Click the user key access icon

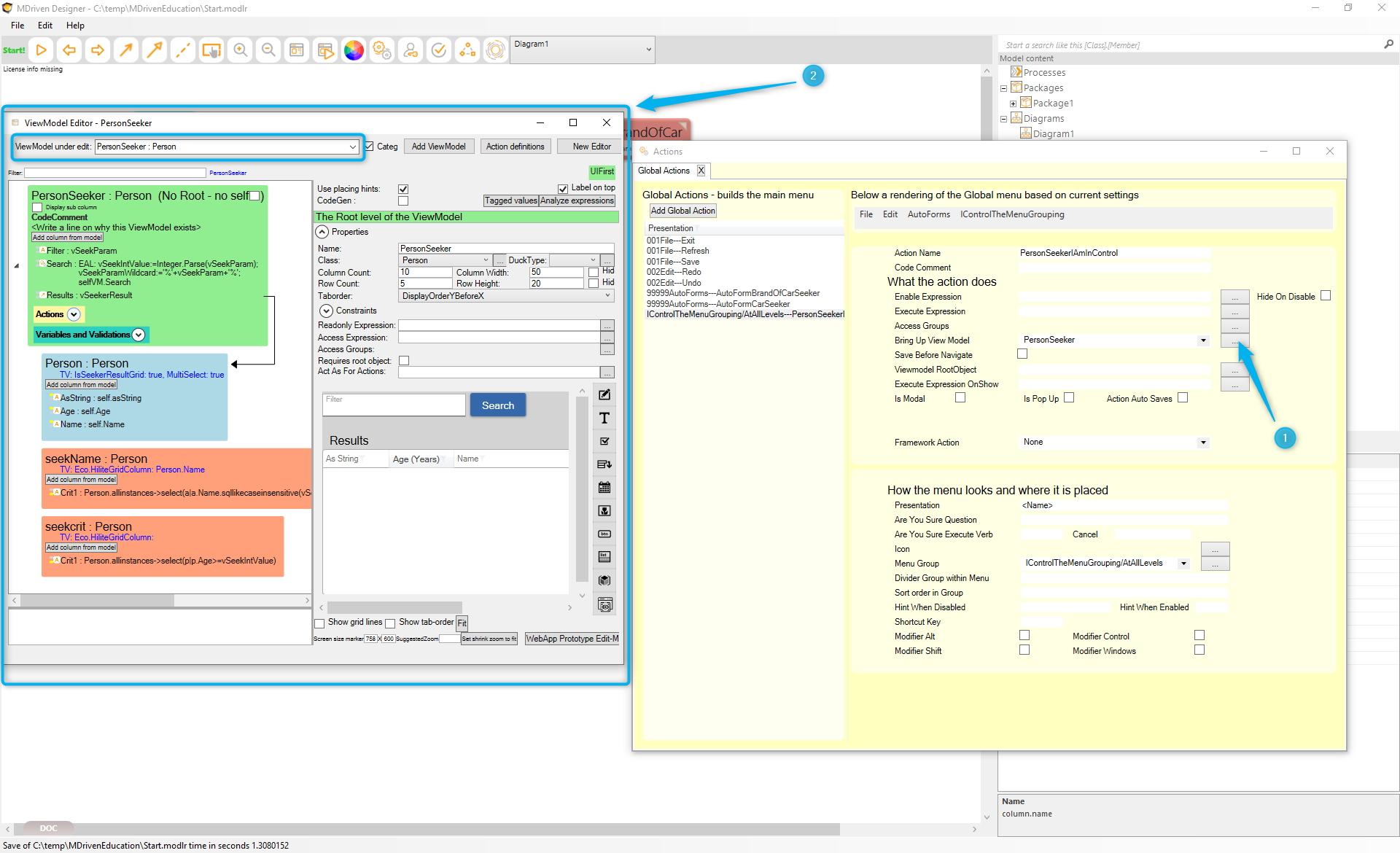coord(411,50)
